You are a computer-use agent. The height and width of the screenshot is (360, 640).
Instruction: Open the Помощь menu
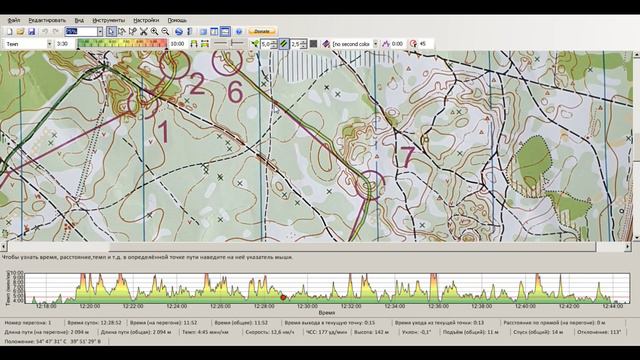coord(177,20)
